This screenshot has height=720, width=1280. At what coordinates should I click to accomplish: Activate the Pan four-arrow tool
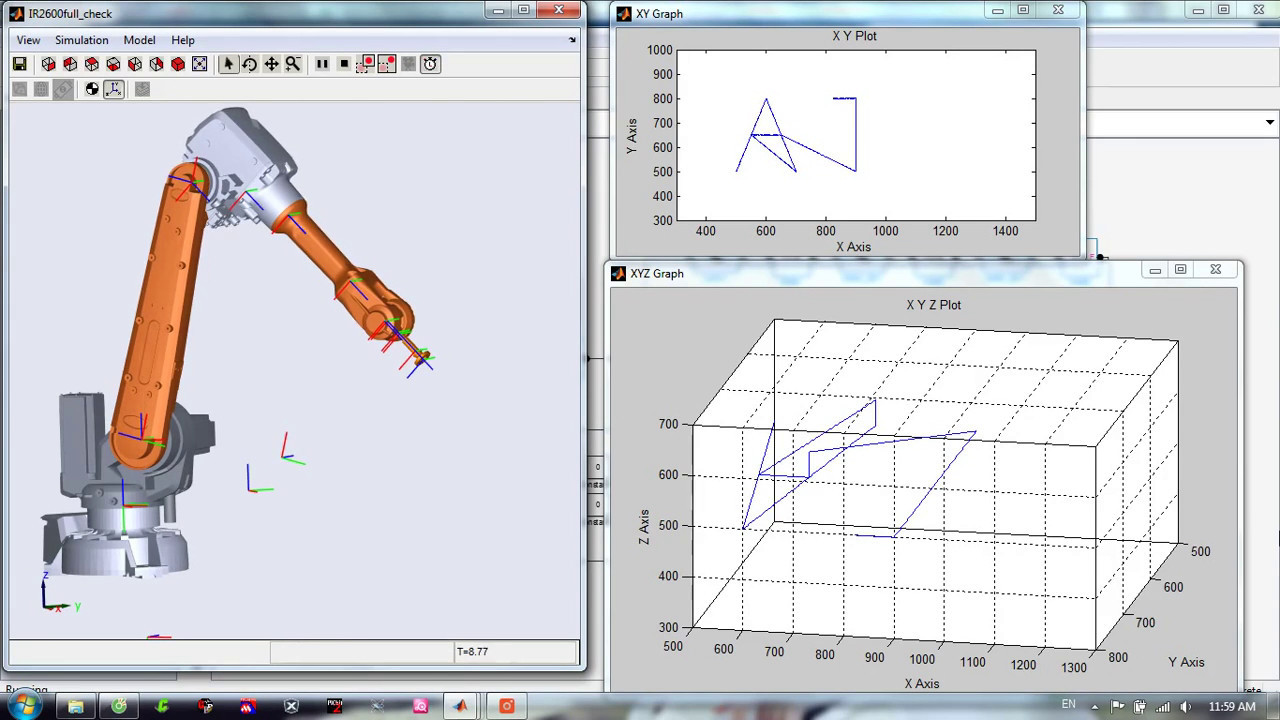point(271,64)
